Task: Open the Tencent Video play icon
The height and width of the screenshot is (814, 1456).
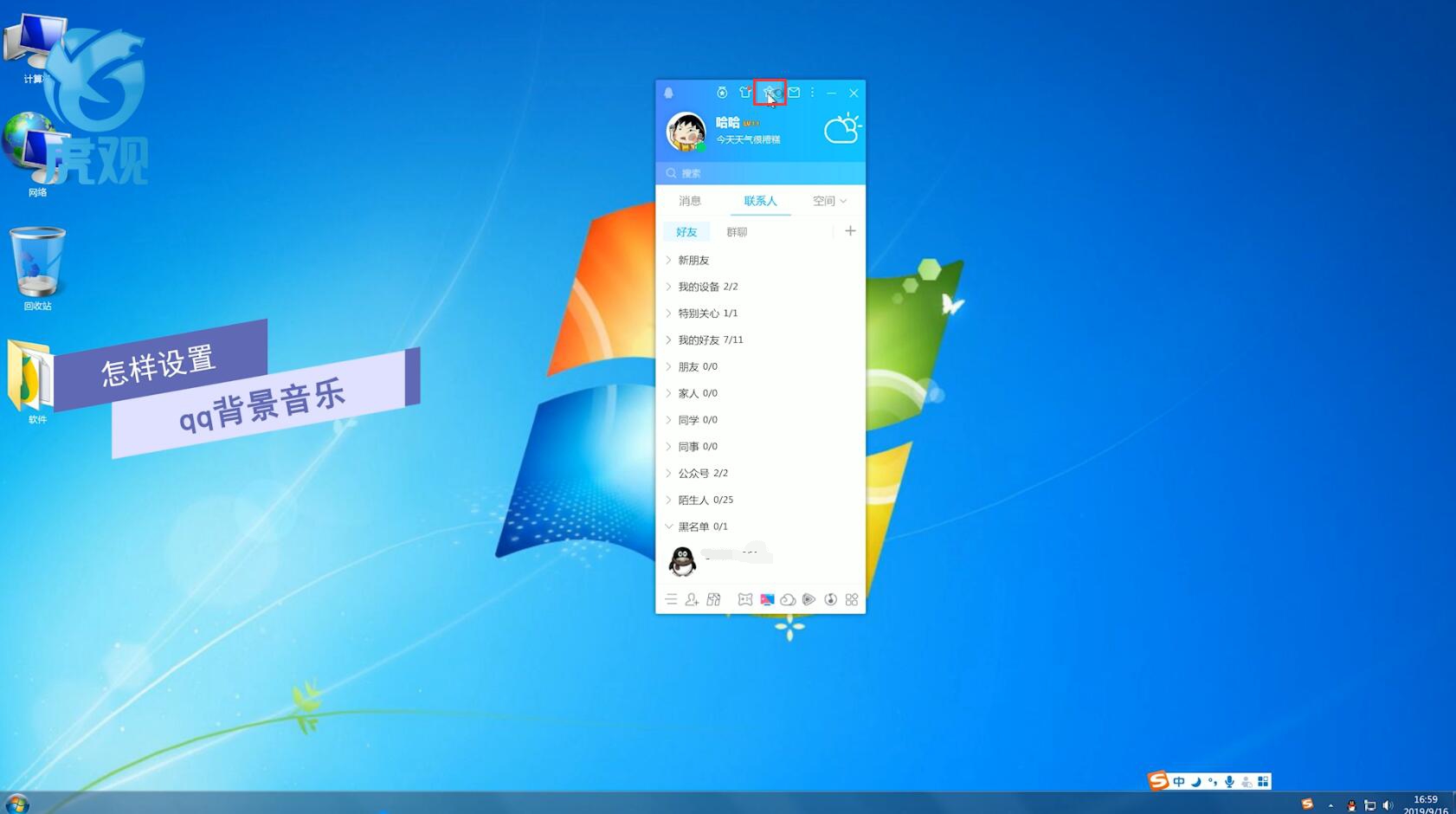Action: 809,599
